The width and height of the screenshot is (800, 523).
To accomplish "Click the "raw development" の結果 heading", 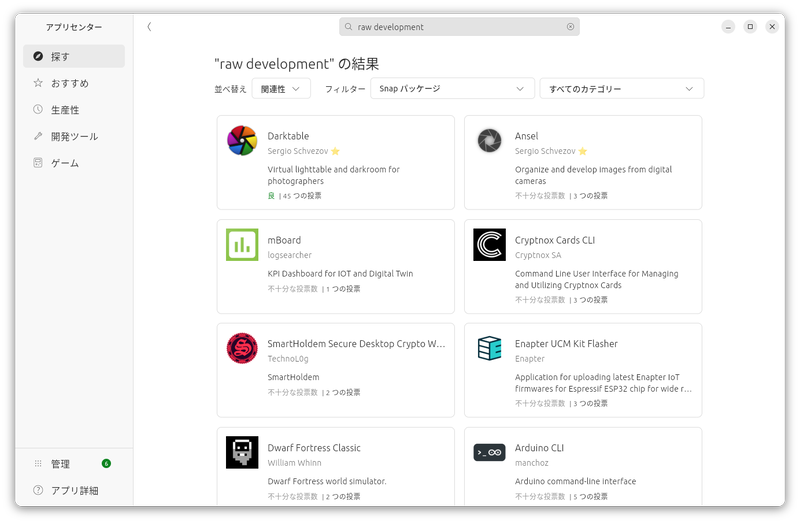I will pyautogui.click(x=296, y=64).
